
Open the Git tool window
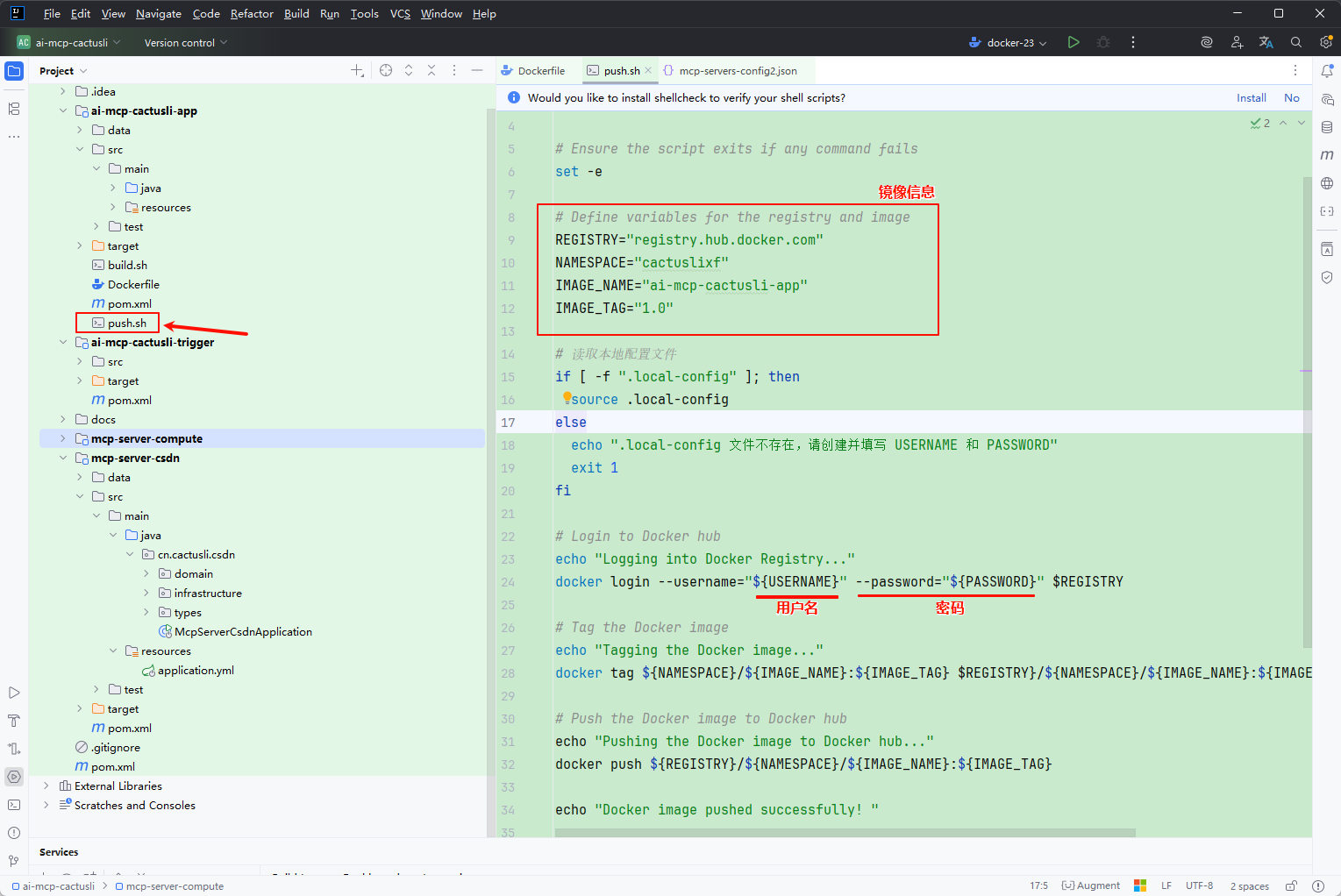14,861
